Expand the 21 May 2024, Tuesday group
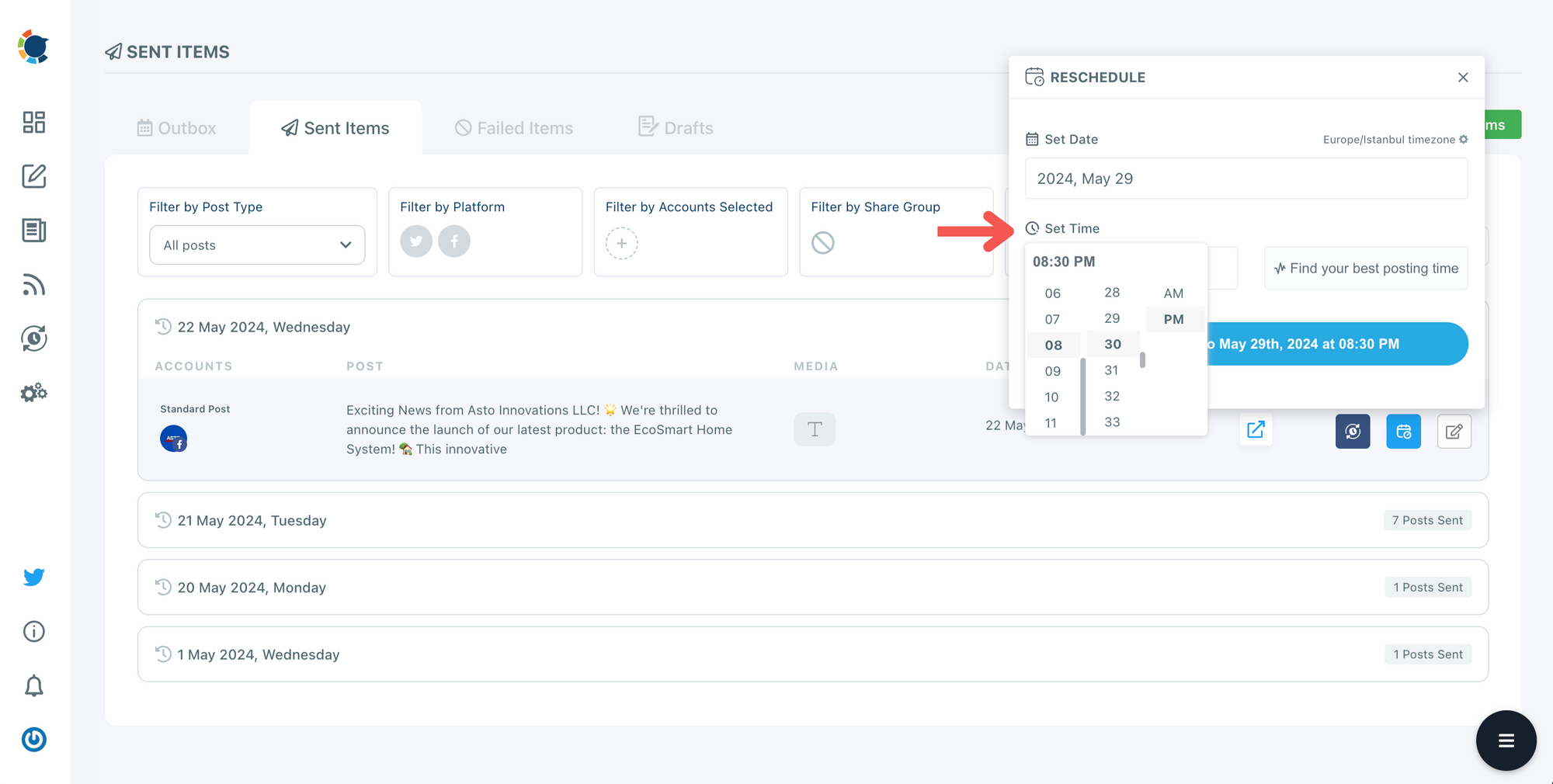Viewport: 1553px width, 784px height. tap(813, 520)
